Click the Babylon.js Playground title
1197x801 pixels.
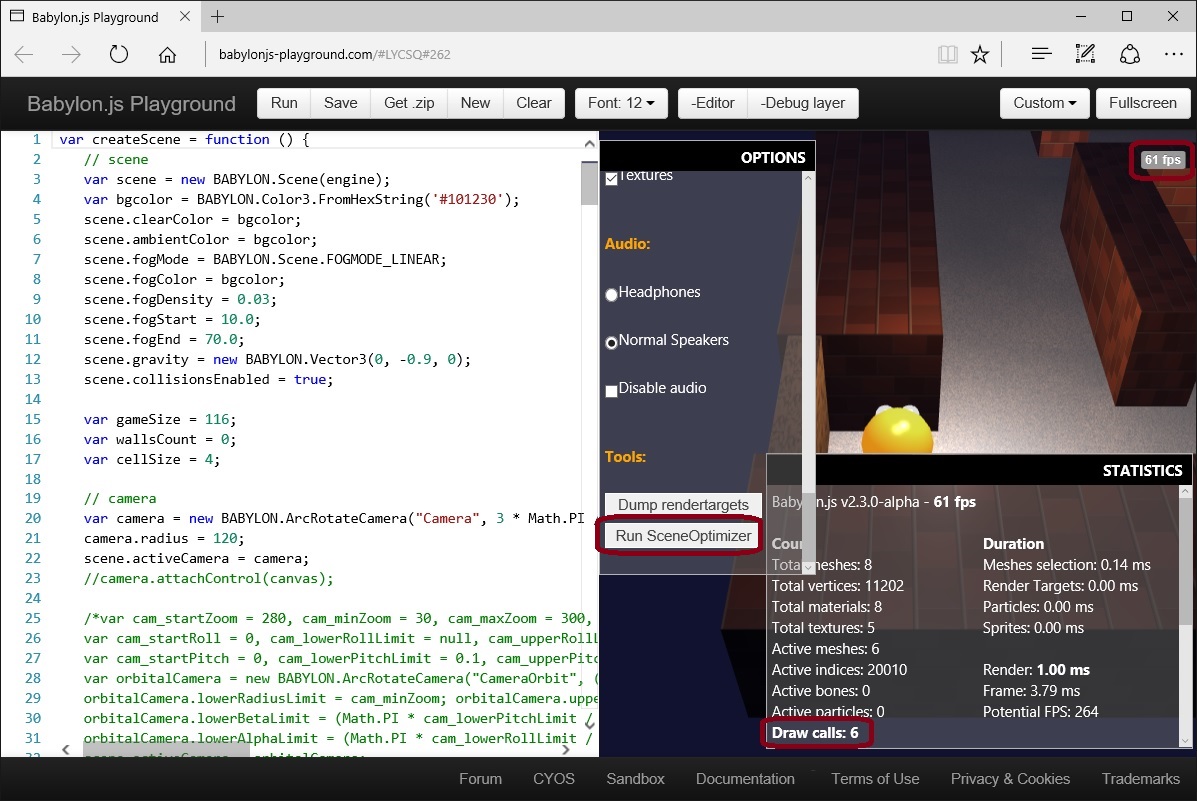tap(131, 104)
